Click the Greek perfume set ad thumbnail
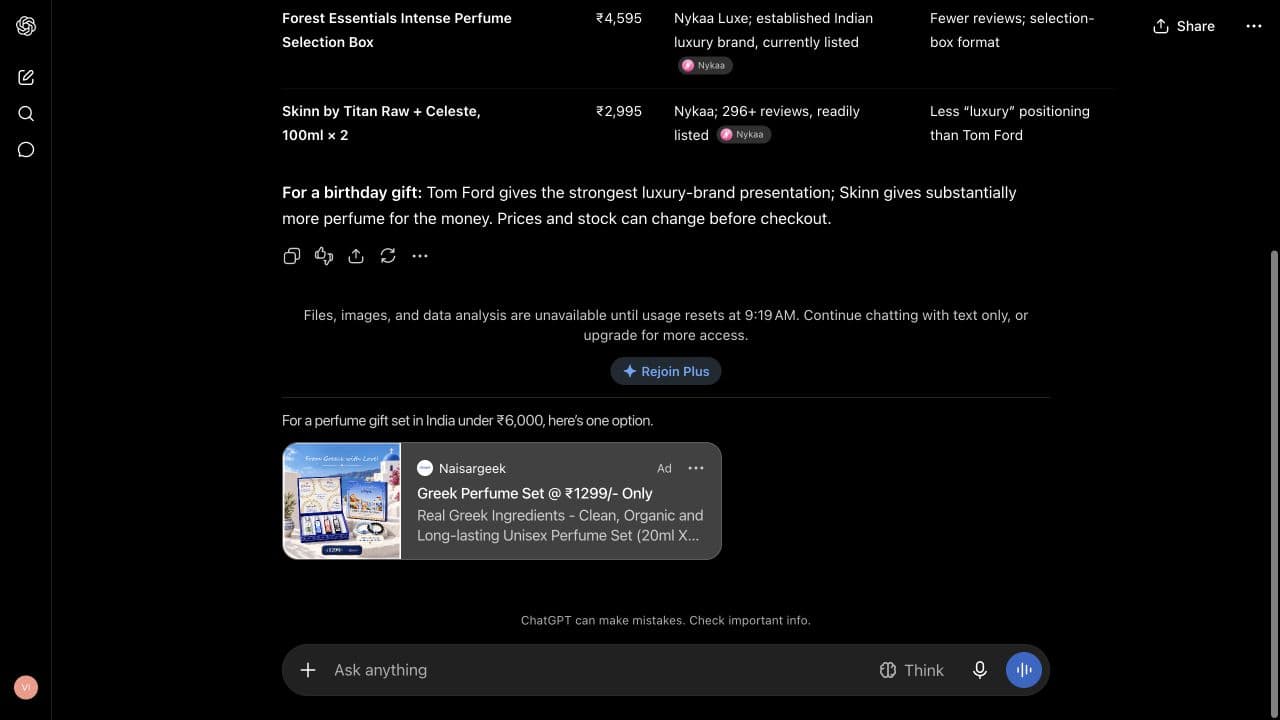This screenshot has width=1280, height=720. tap(342, 501)
